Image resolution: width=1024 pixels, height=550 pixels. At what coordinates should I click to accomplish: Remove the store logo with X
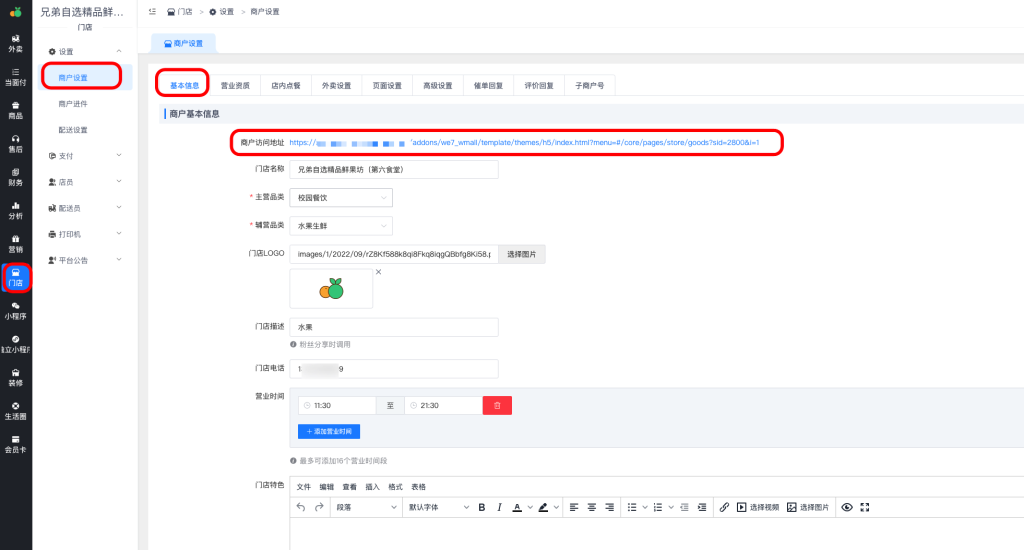tap(378, 272)
